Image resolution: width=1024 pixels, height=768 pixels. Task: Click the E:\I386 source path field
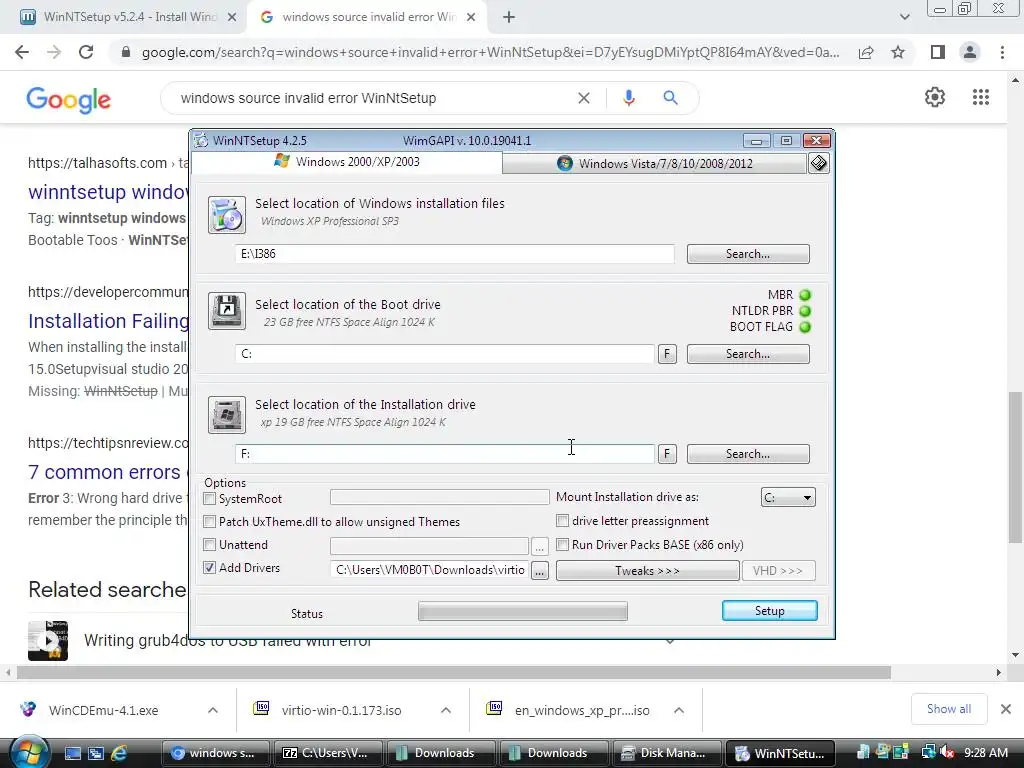click(455, 254)
